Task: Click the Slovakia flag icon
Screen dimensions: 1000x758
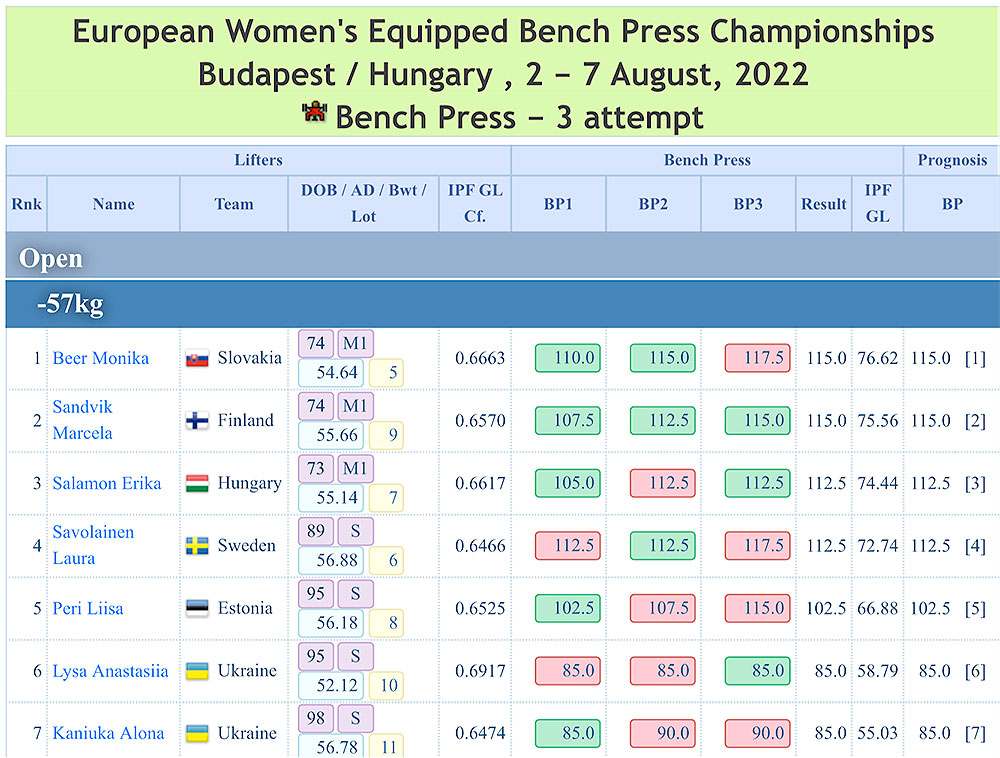Action: tap(197, 359)
